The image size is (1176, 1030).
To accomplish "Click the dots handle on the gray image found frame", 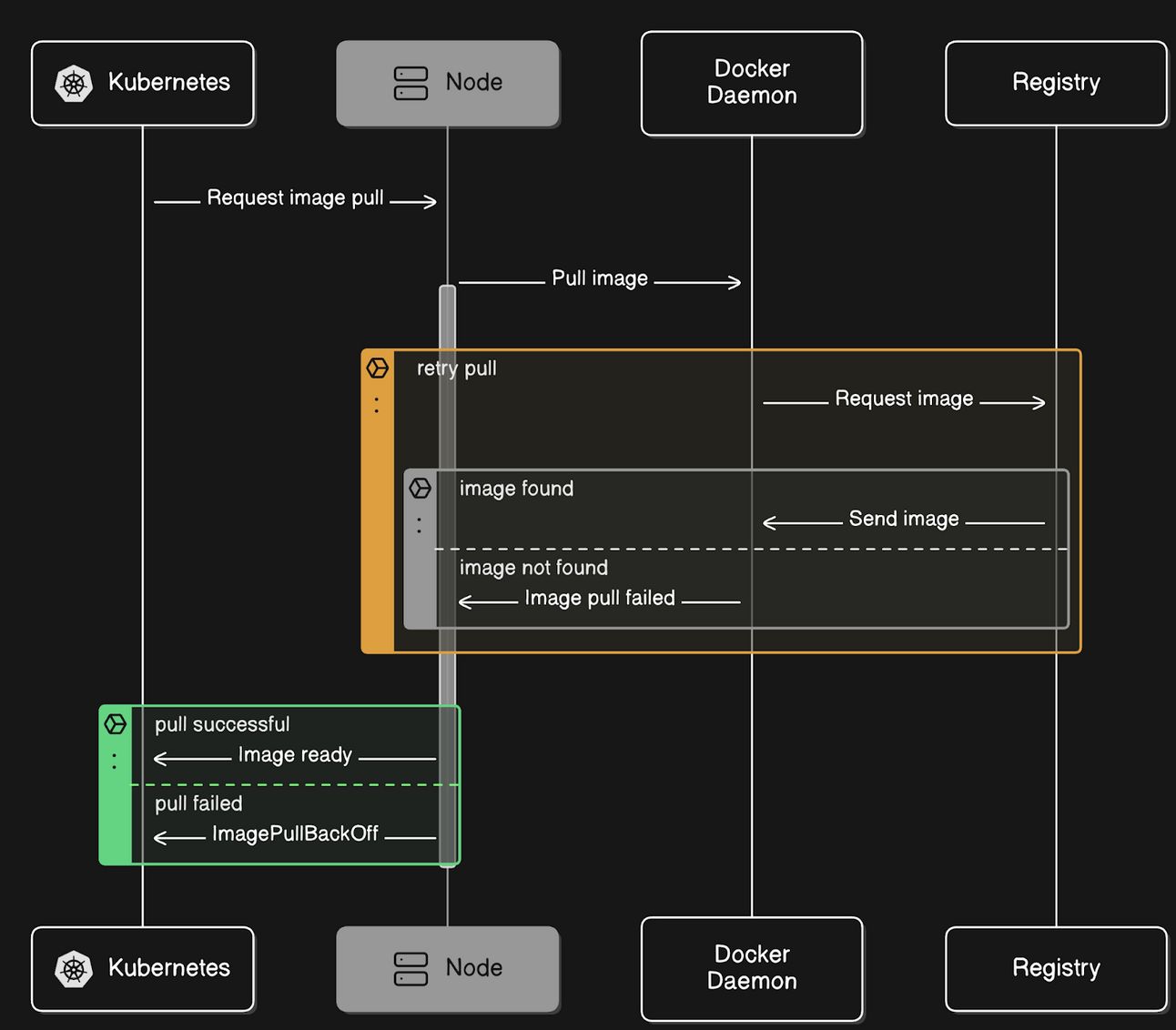I will pyautogui.click(x=419, y=525).
